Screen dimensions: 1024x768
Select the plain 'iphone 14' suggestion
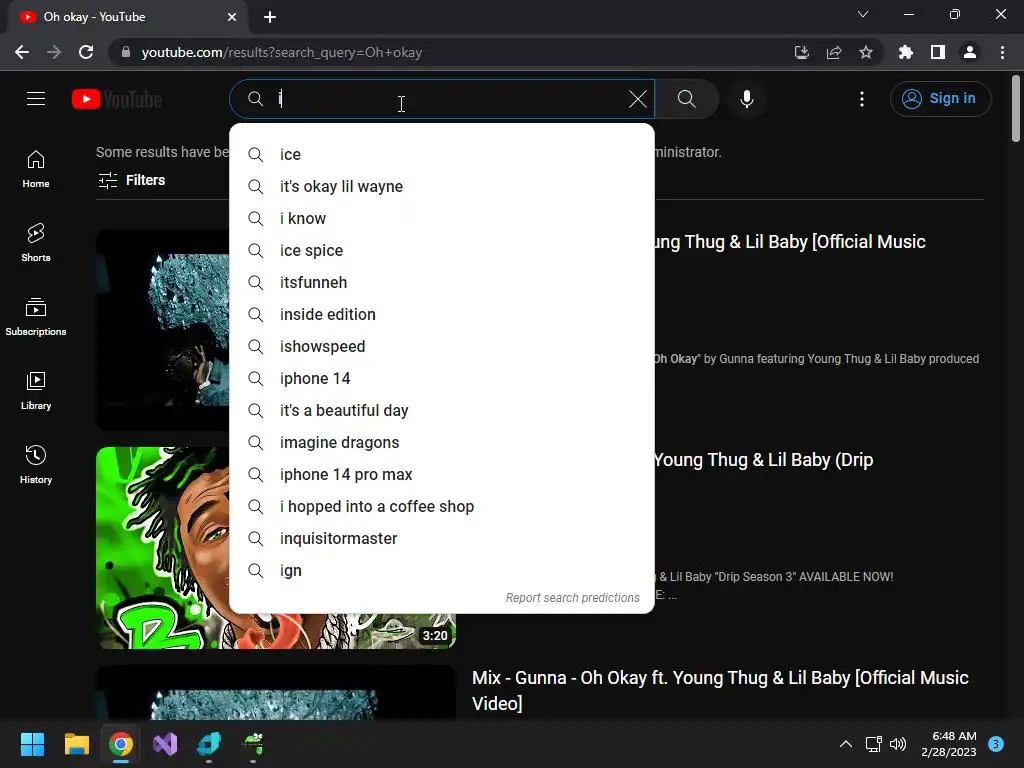442,379
